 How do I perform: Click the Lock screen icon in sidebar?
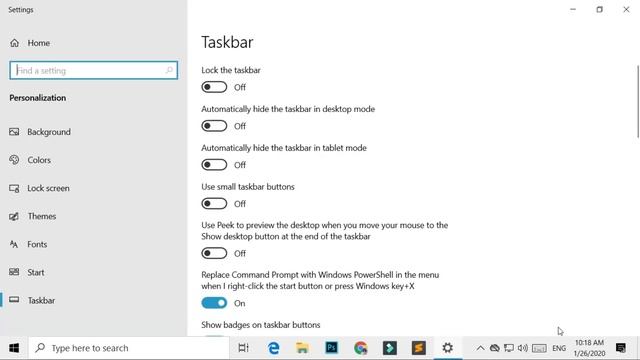coord(14,188)
